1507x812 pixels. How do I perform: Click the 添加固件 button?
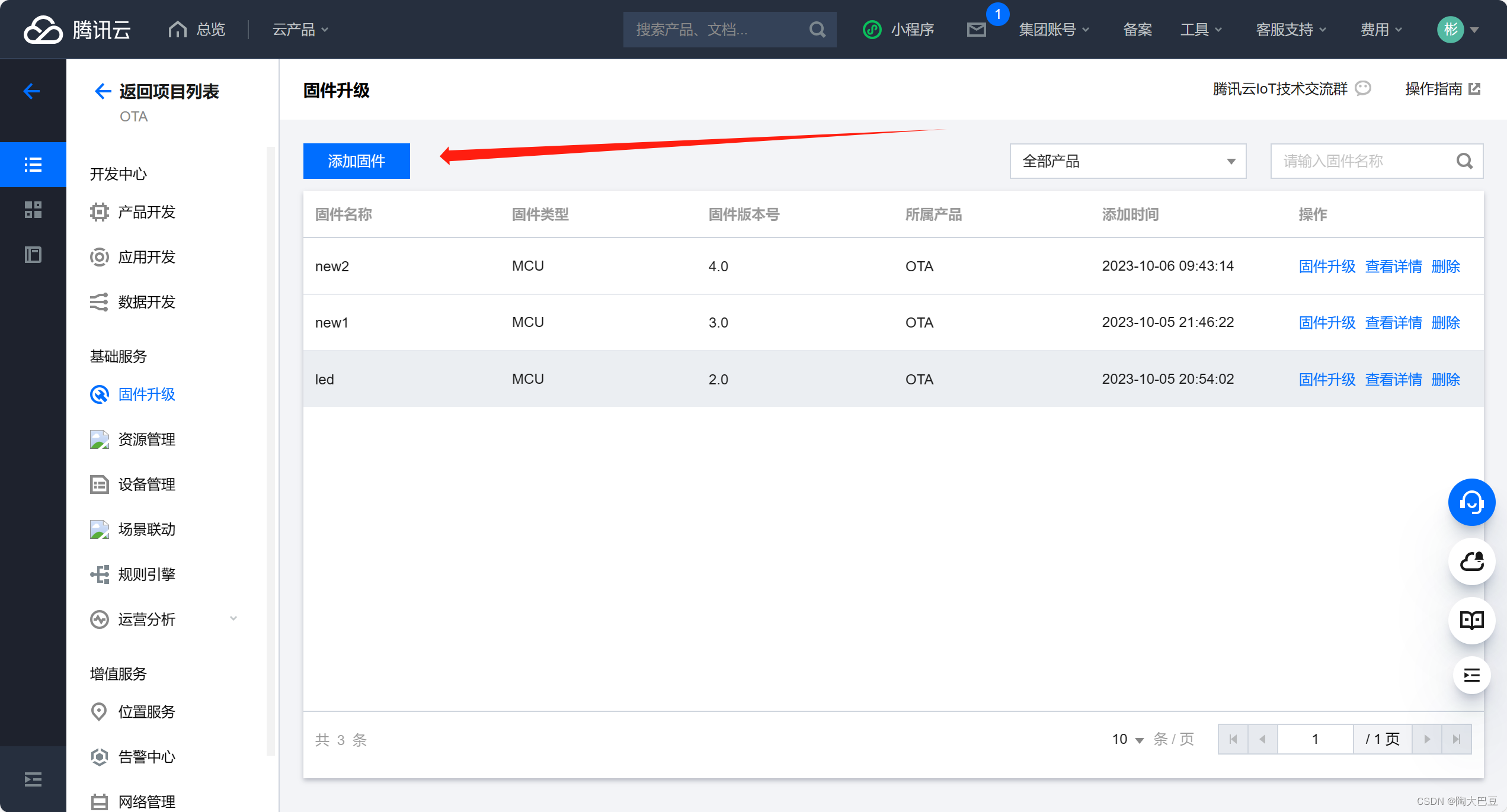[x=356, y=161]
